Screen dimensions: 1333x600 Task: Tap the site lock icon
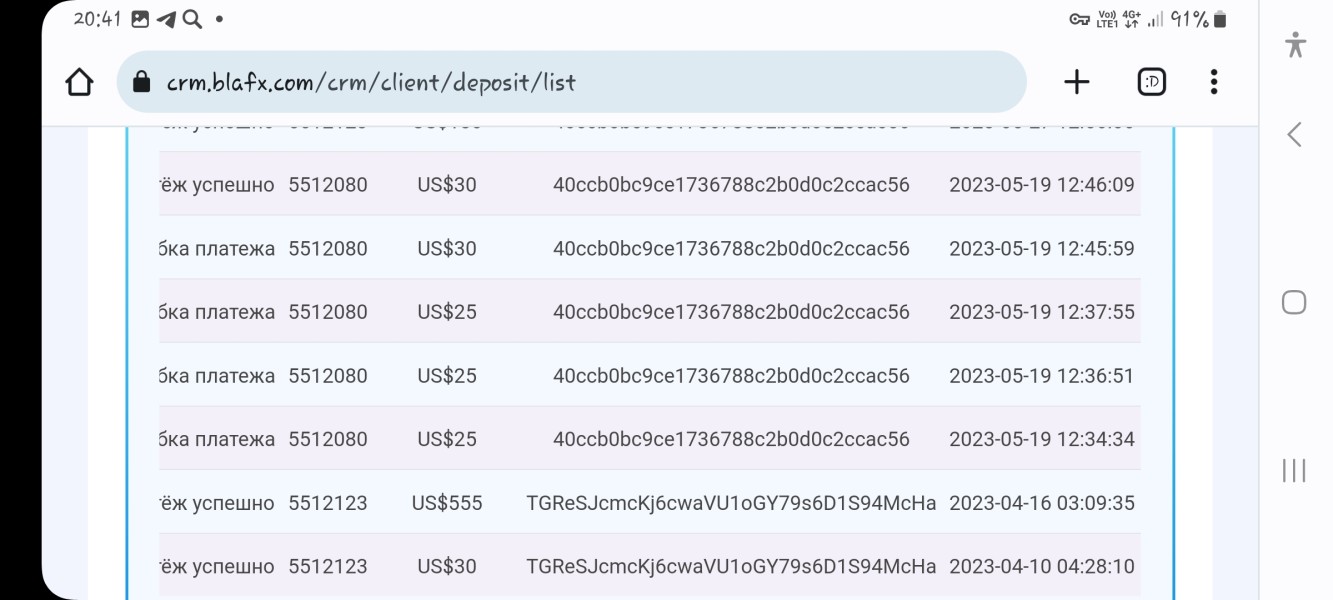[142, 82]
